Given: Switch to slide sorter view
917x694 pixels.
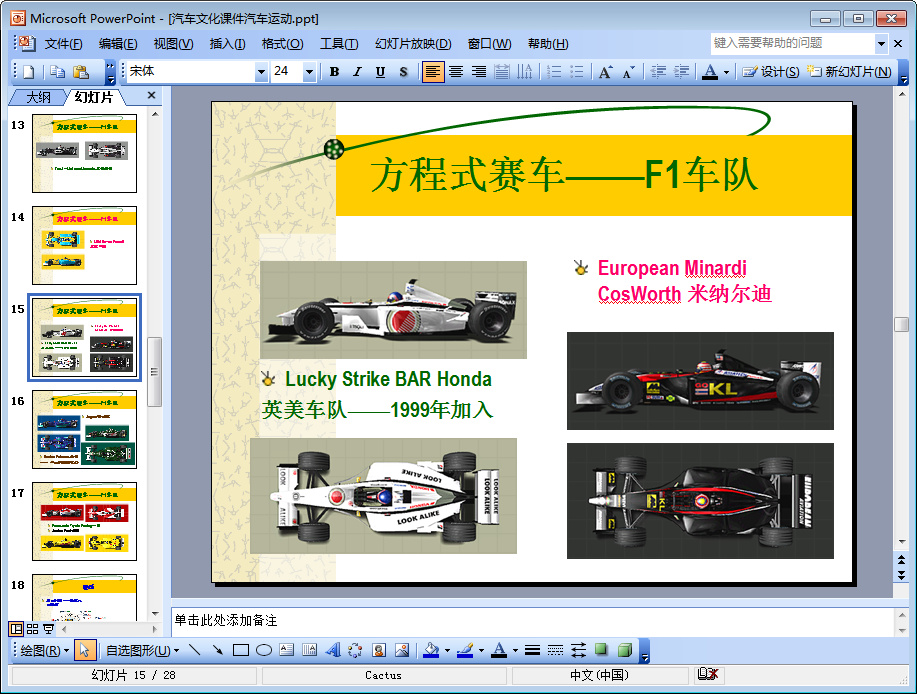Looking at the screenshot, I should click(32, 629).
